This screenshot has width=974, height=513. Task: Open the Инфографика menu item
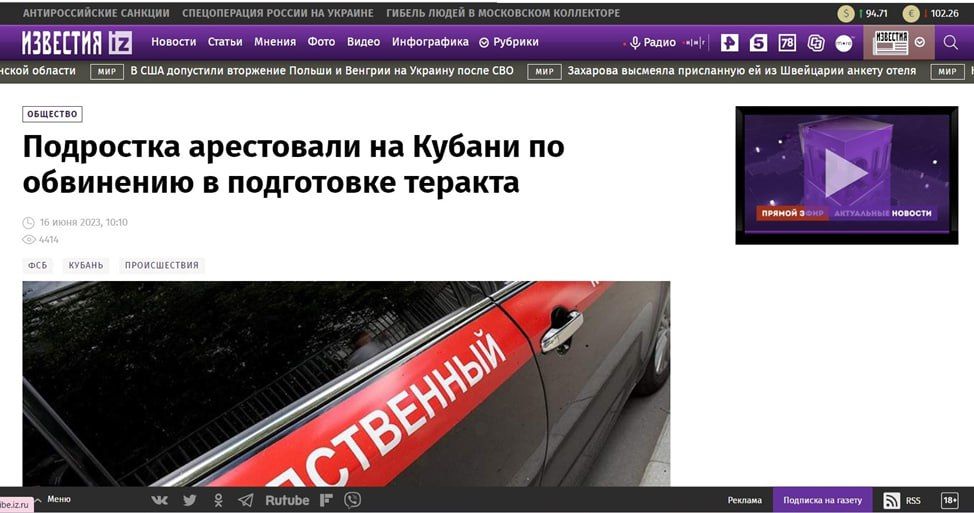pyautogui.click(x=430, y=42)
